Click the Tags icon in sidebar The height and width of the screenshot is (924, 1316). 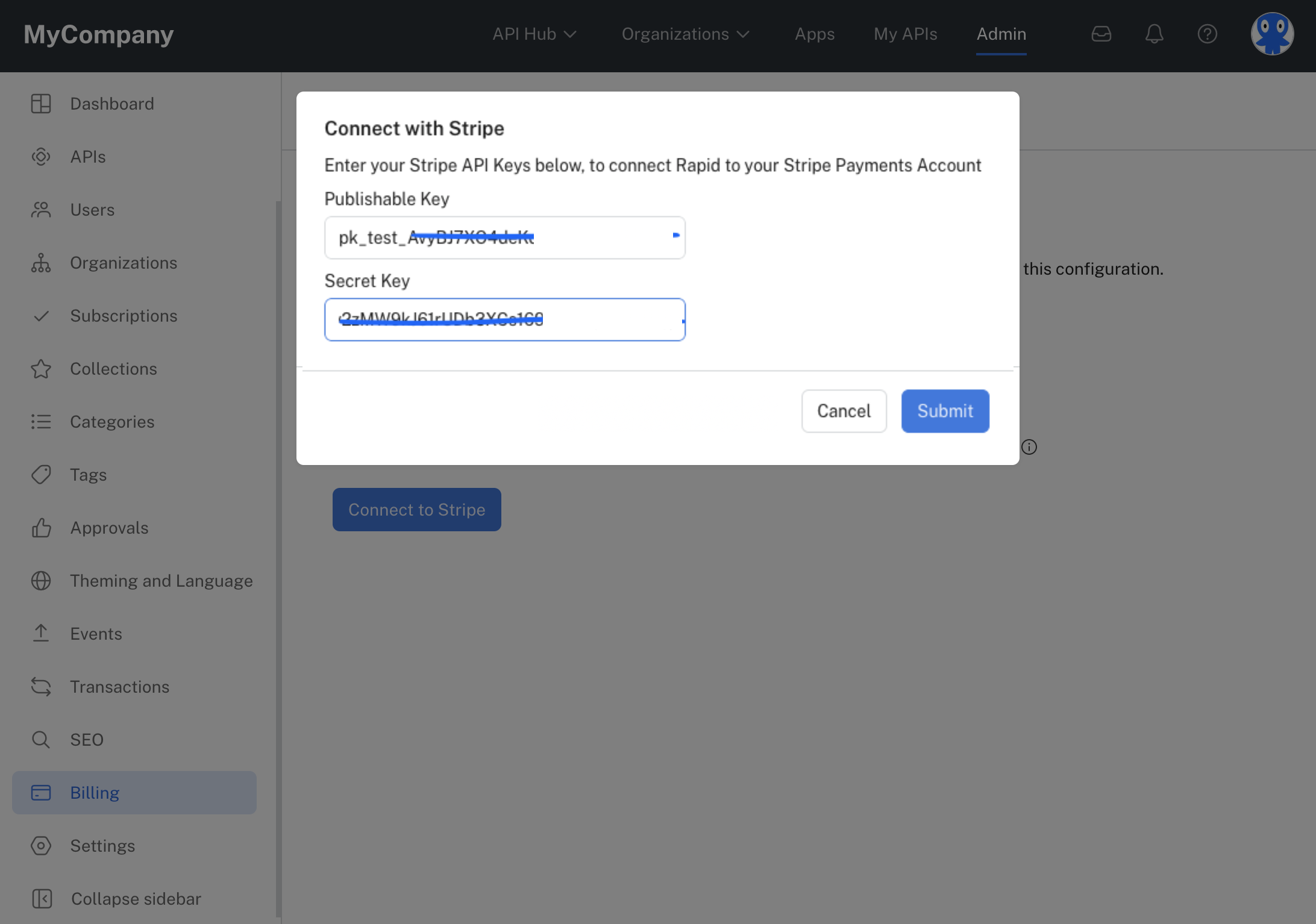coord(41,475)
